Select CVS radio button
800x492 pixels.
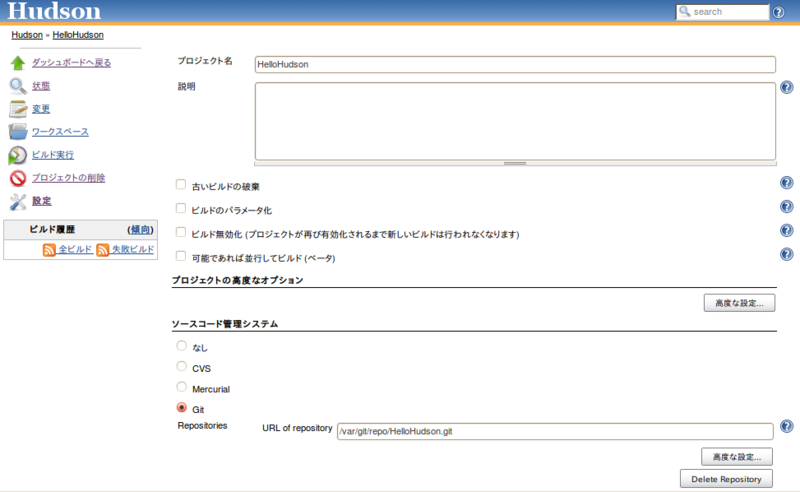pyautogui.click(x=181, y=366)
